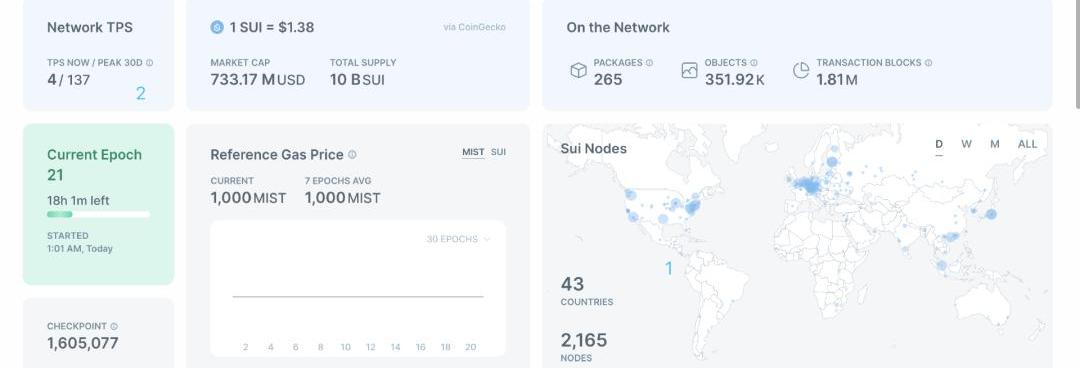Switch gas price unit to SUI
Viewport: 1080px width, 368px height.
[x=498, y=152]
